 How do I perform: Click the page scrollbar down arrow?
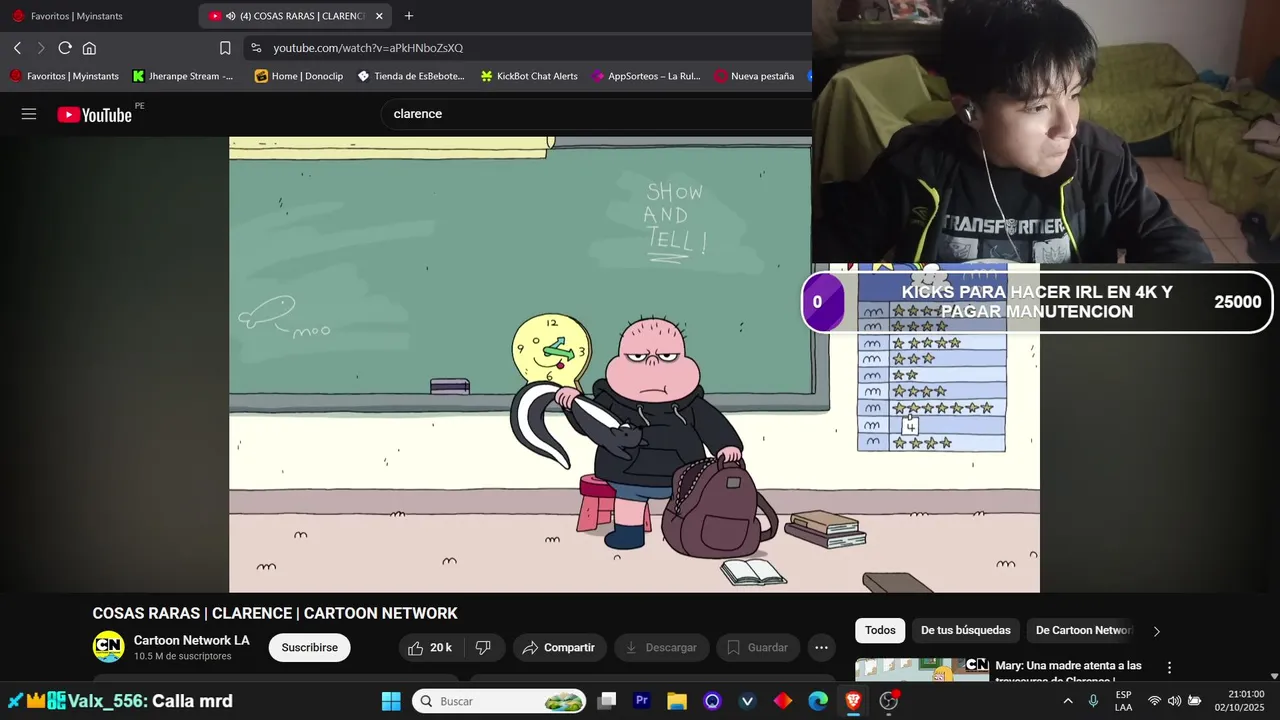pyautogui.click(x=1273, y=676)
